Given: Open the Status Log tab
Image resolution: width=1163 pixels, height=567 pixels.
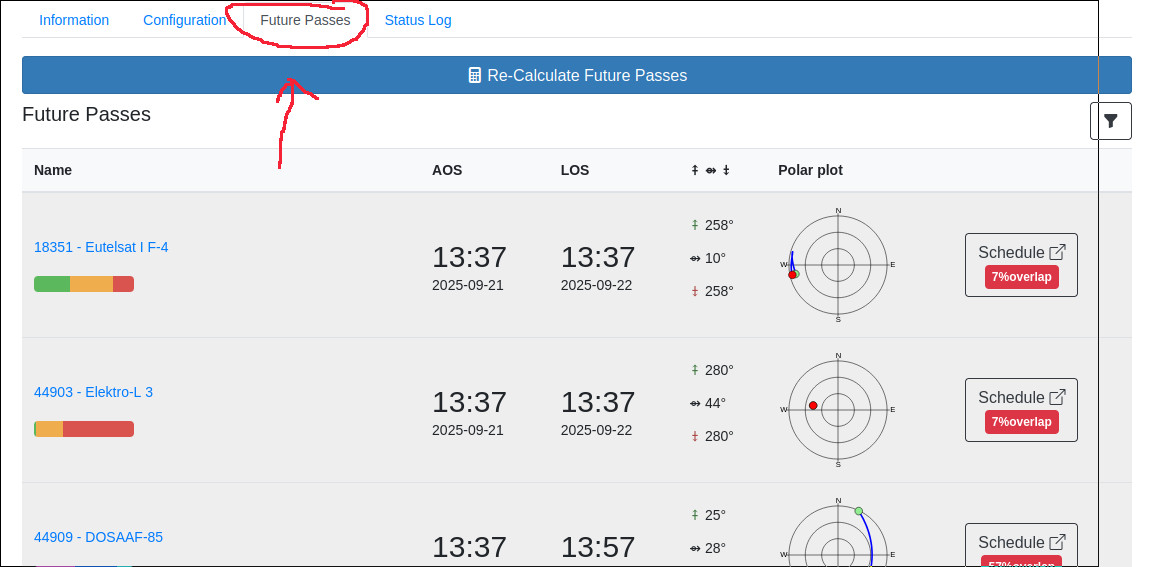Looking at the screenshot, I should [418, 20].
